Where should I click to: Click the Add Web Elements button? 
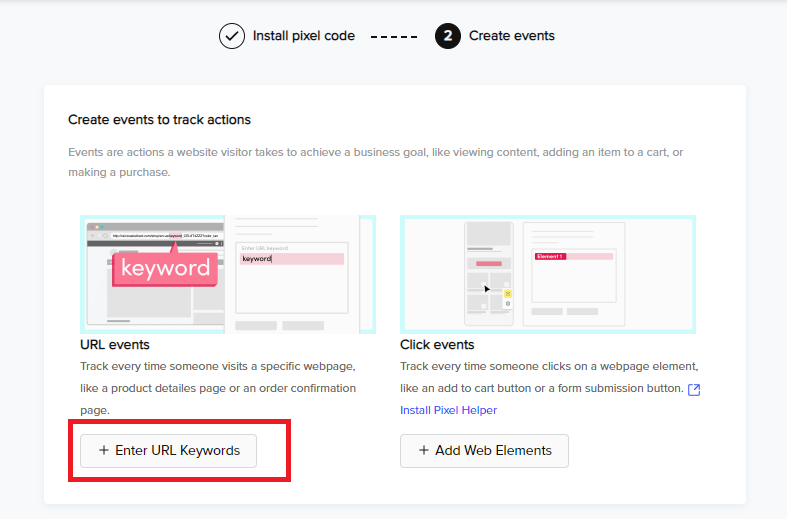click(x=484, y=451)
